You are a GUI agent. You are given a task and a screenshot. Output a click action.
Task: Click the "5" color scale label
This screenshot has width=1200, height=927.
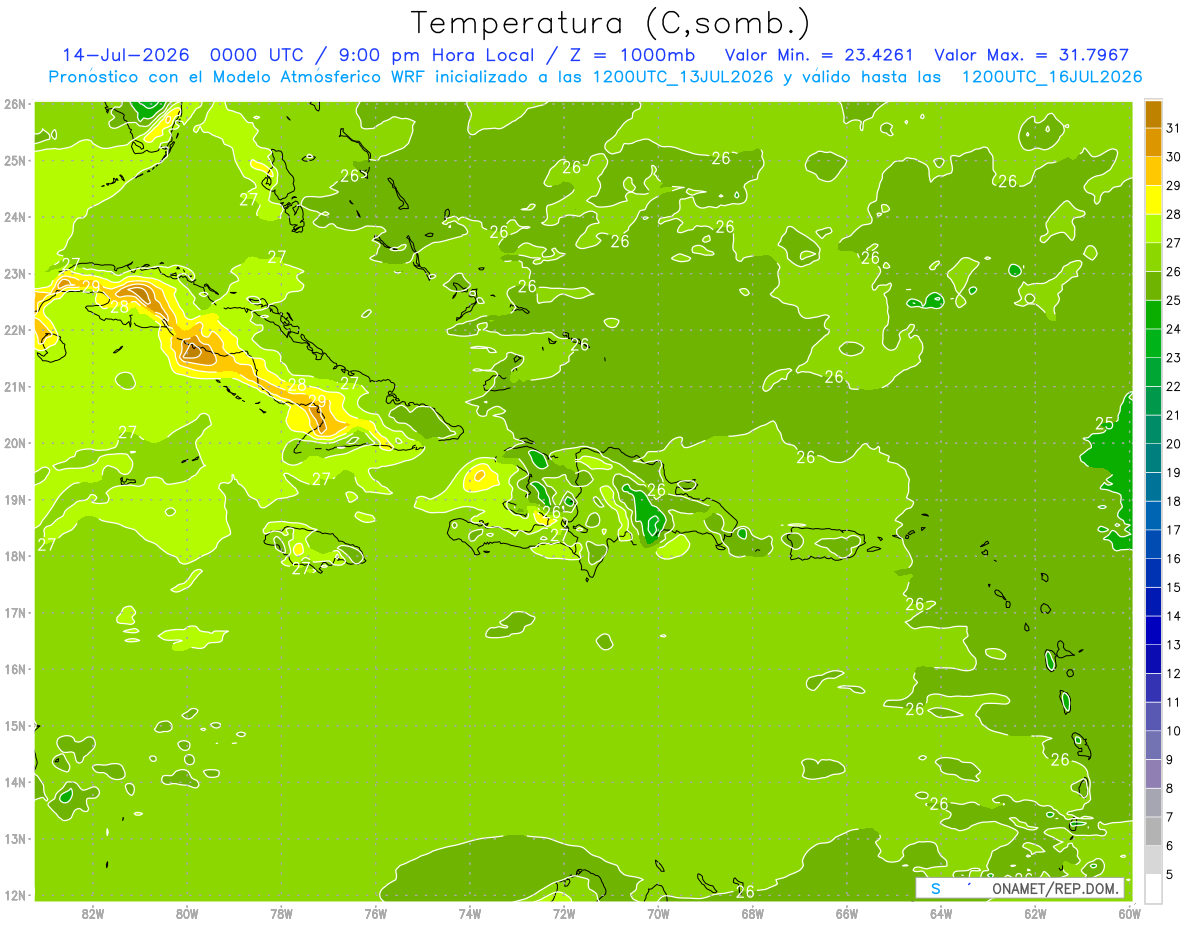pyautogui.click(x=1170, y=874)
